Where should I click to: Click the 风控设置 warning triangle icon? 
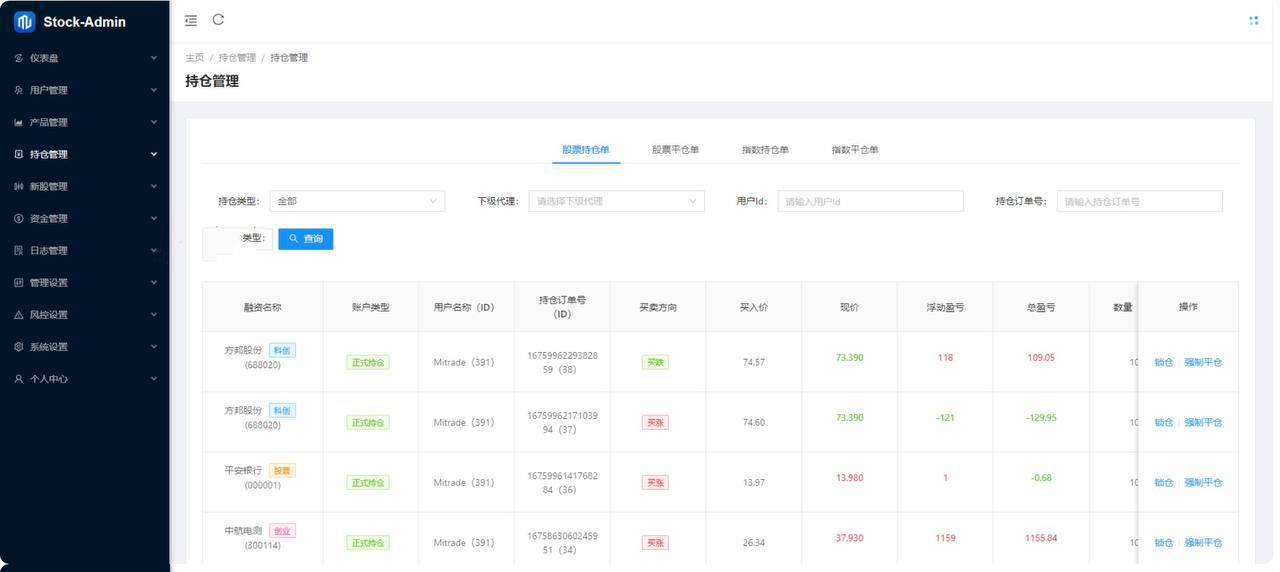(x=19, y=315)
